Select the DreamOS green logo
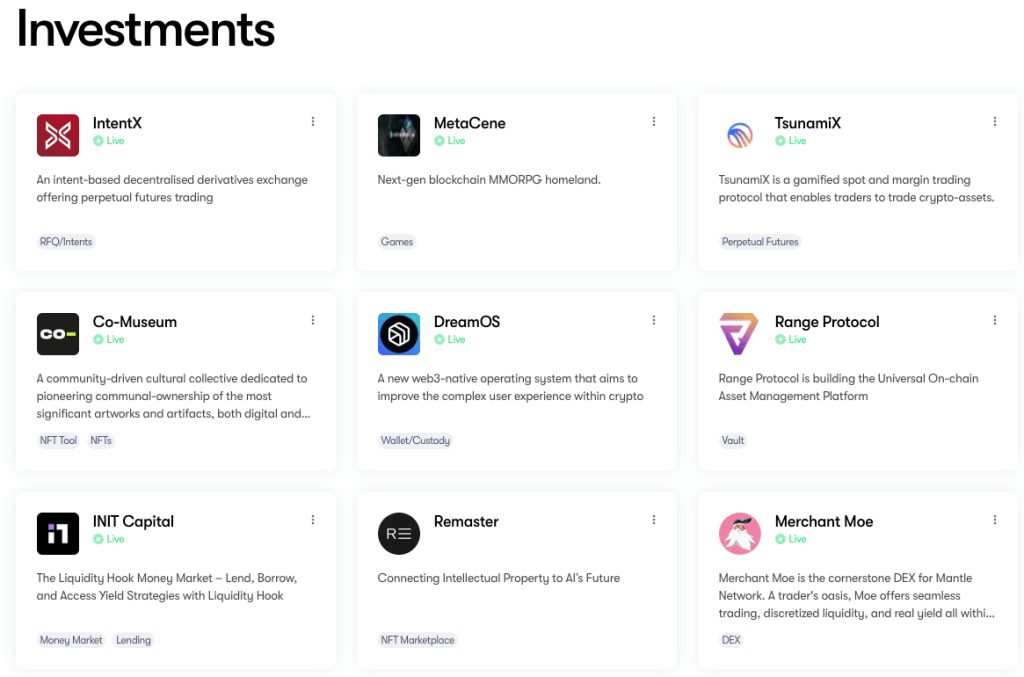 click(398, 334)
